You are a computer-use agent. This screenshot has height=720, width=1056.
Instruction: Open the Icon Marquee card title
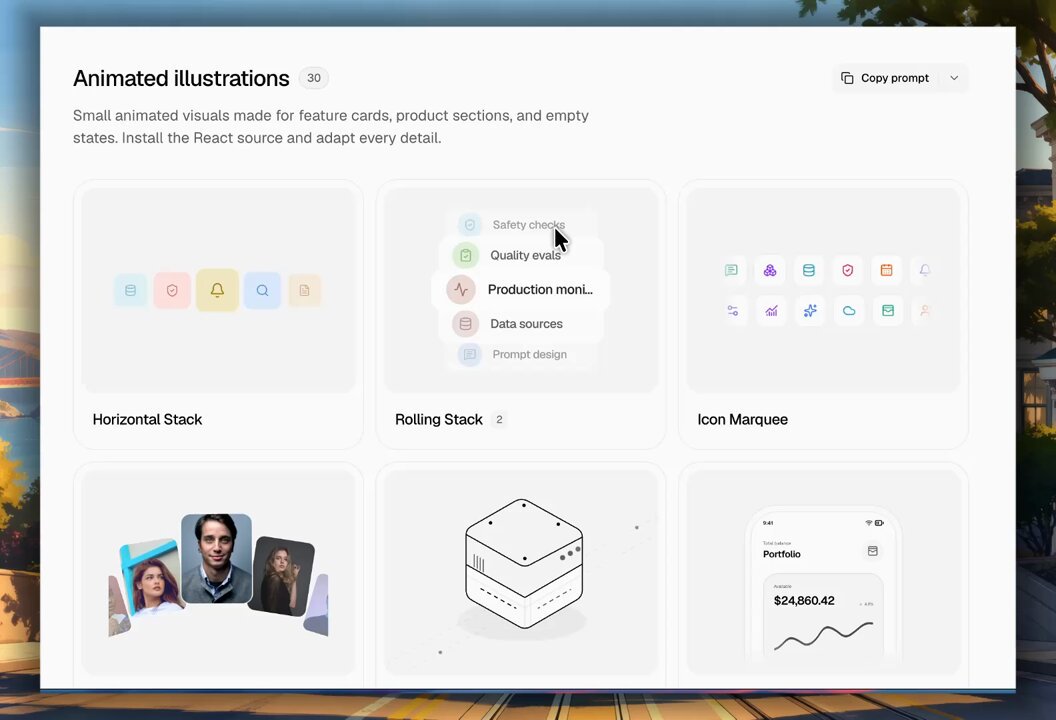tap(742, 420)
